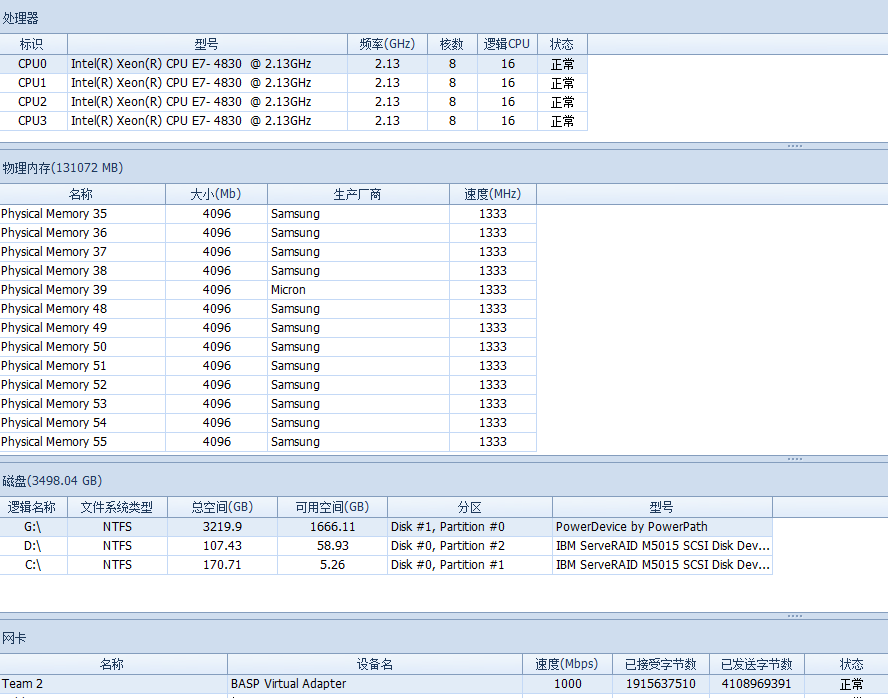The image size is (888, 698).
Task: Sort memory by 生产厂商 column header
Action: [x=357, y=194]
